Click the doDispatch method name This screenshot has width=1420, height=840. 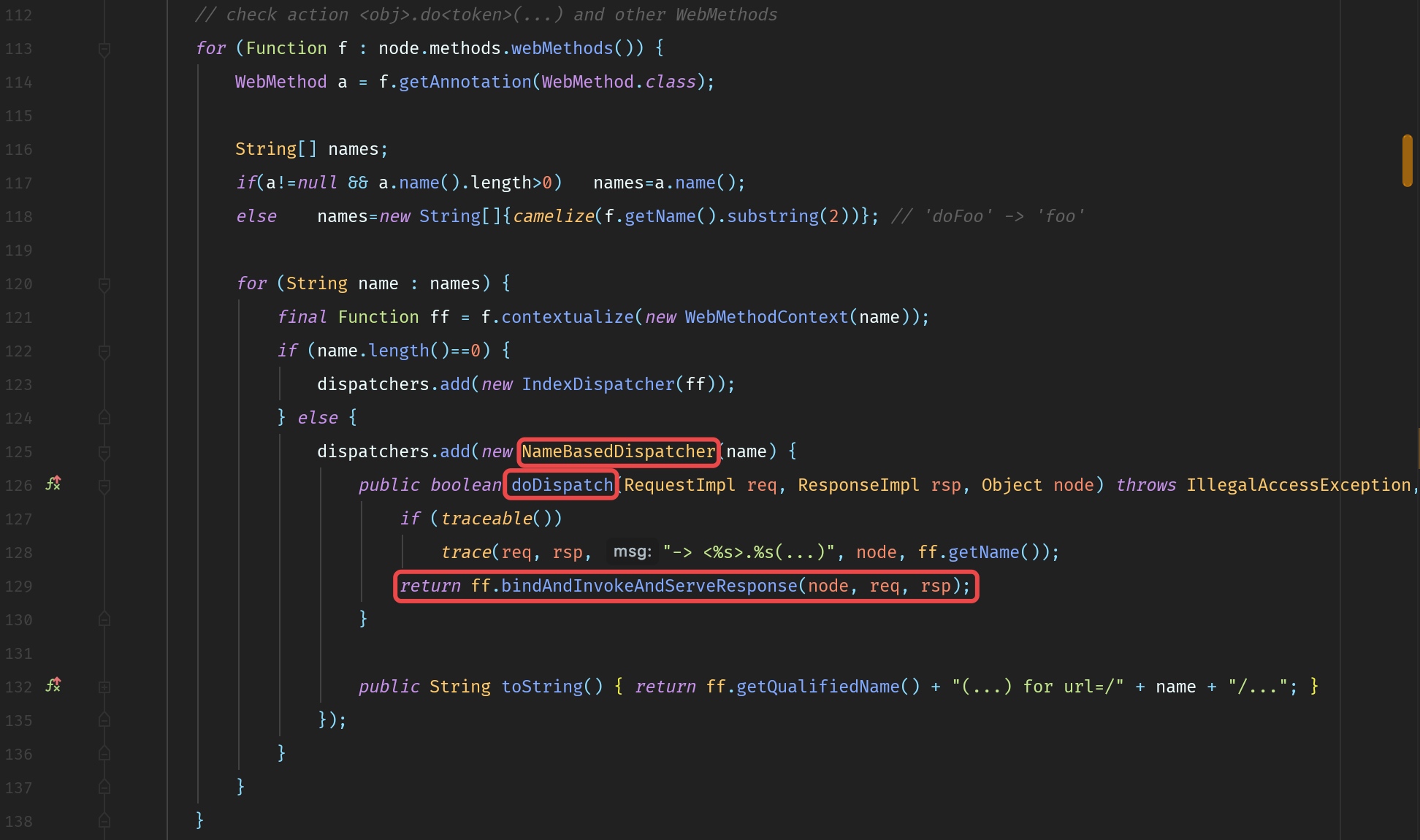[x=562, y=486]
